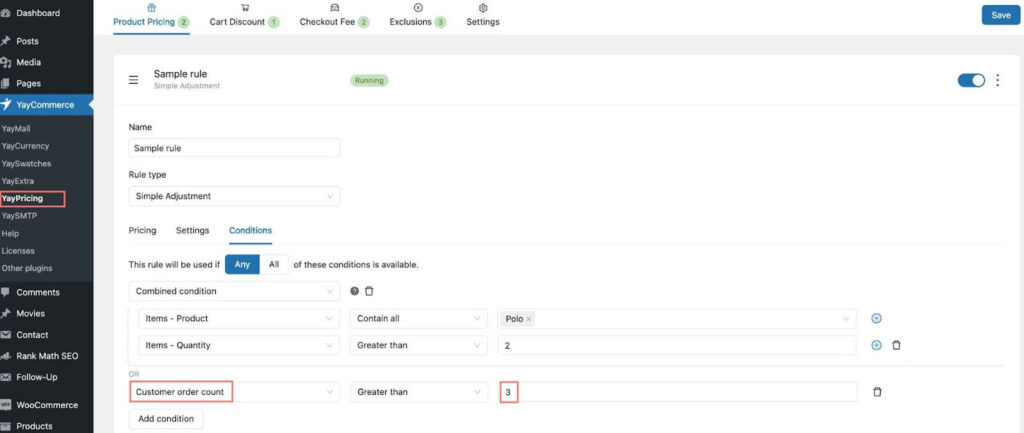Viewport: 1024px width, 433px height.
Task: Go to the Exclusions tab
Action: coord(418,16)
